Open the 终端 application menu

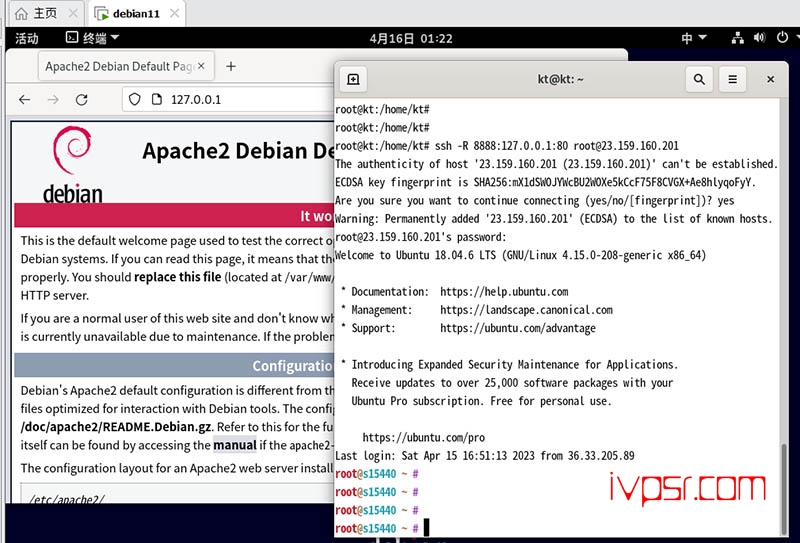tap(92, 38)
